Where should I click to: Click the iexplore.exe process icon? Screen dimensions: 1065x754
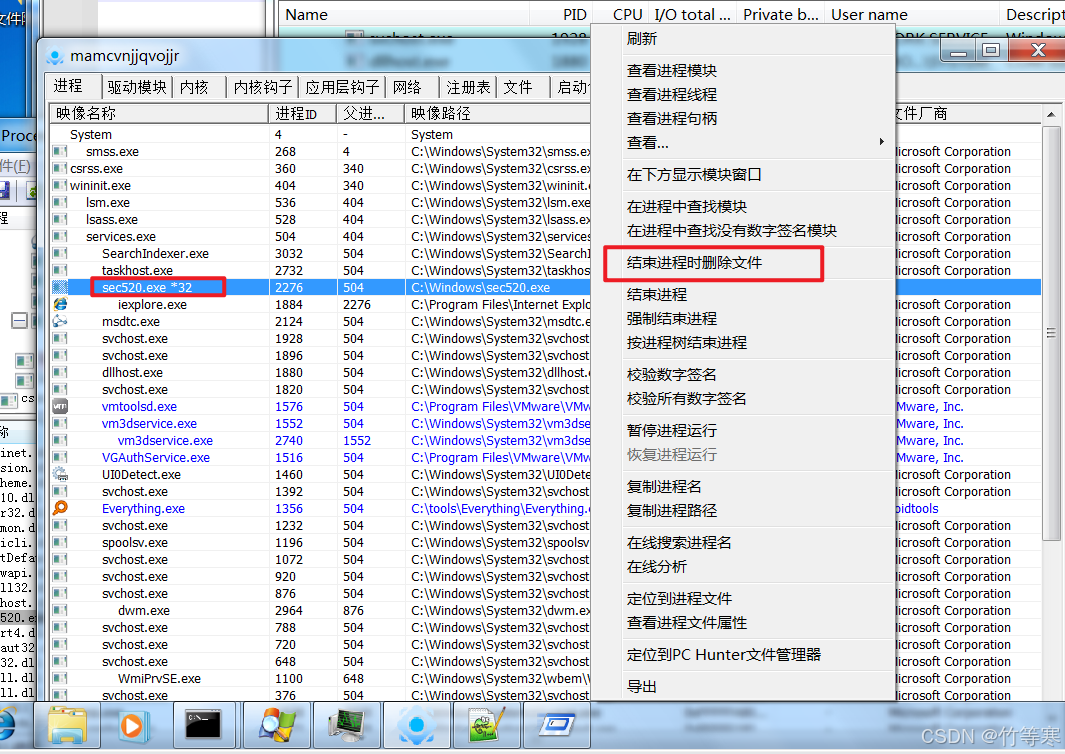point(60,304)
